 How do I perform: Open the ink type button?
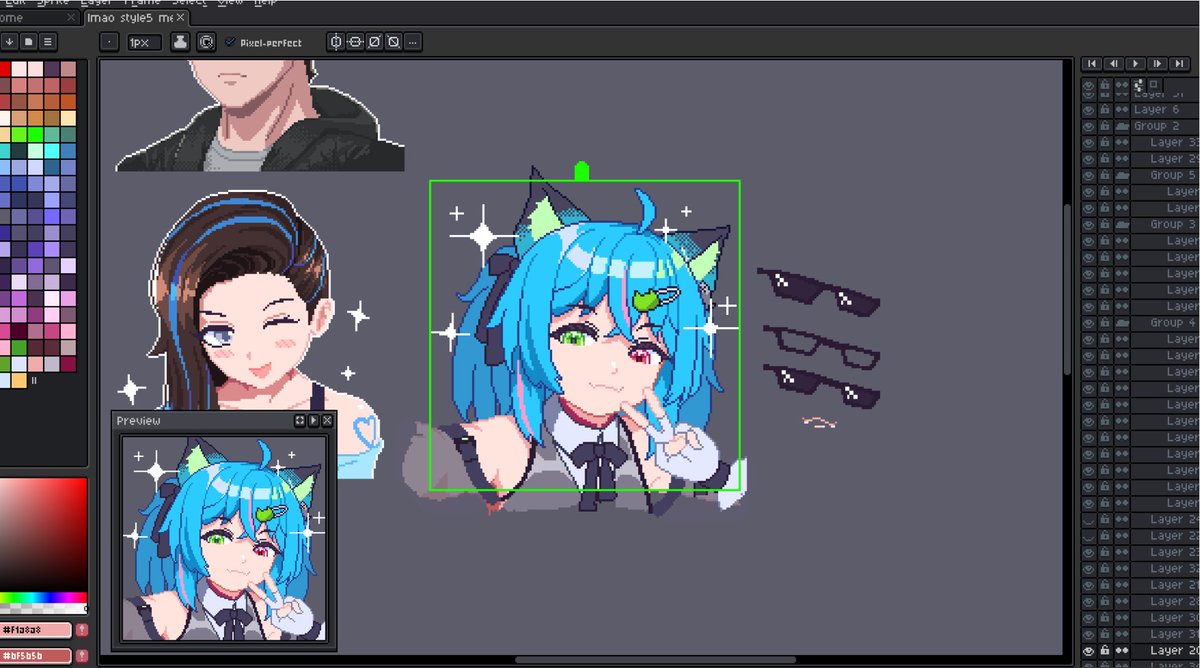tap(180, 42)
